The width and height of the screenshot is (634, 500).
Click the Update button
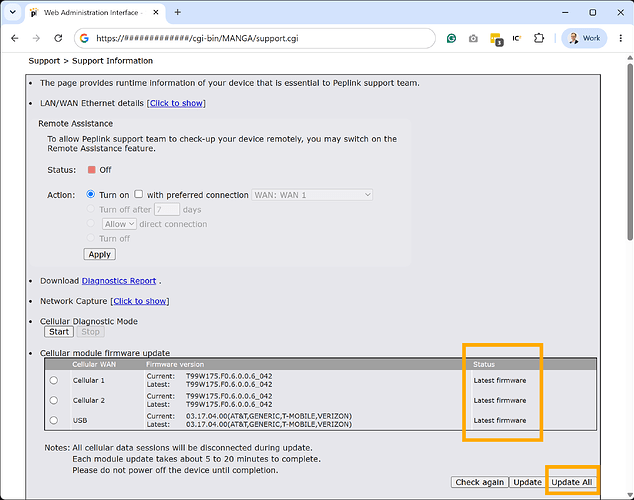click(527, 482)
